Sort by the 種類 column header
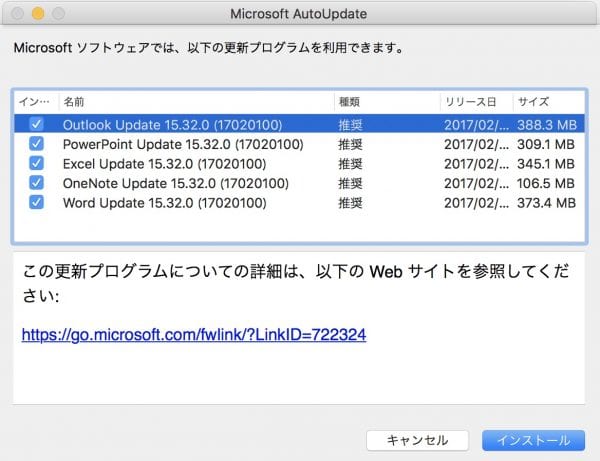Image resolution: width=600 pixels, height=461 pixels. pos(349,102)
